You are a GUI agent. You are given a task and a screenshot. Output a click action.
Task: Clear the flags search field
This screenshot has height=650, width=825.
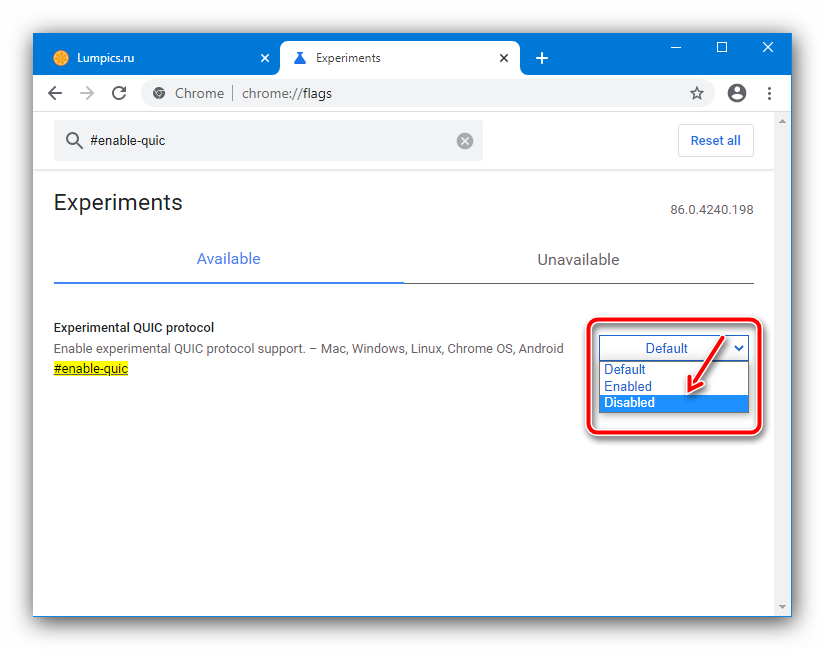(465, 141)
